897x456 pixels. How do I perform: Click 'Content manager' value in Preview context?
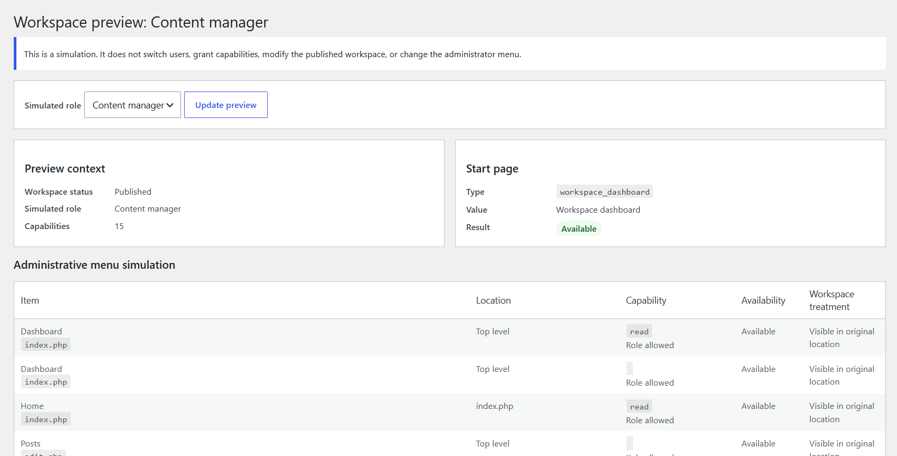(x=148, y=209)
